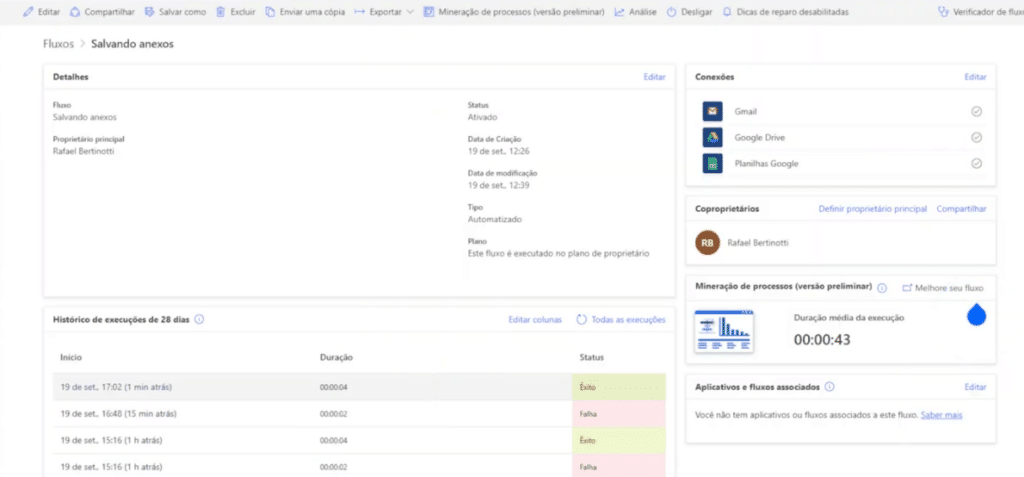Click Dicas de reparo desabilitadas bell
This screenshot has width=1024, height=477.
point(727,12)
